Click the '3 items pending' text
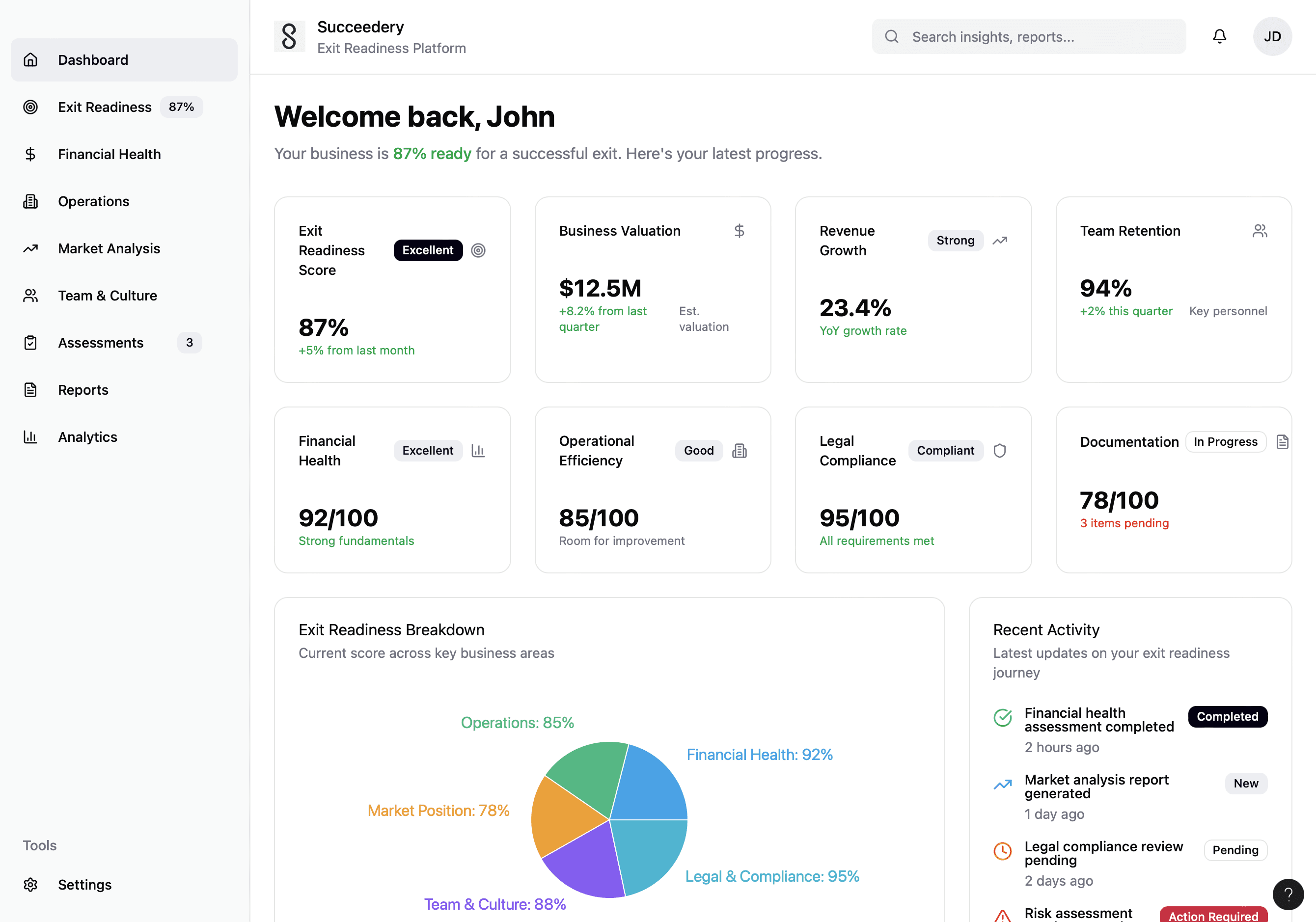The image size is (1316, 922). [1124, 523]
